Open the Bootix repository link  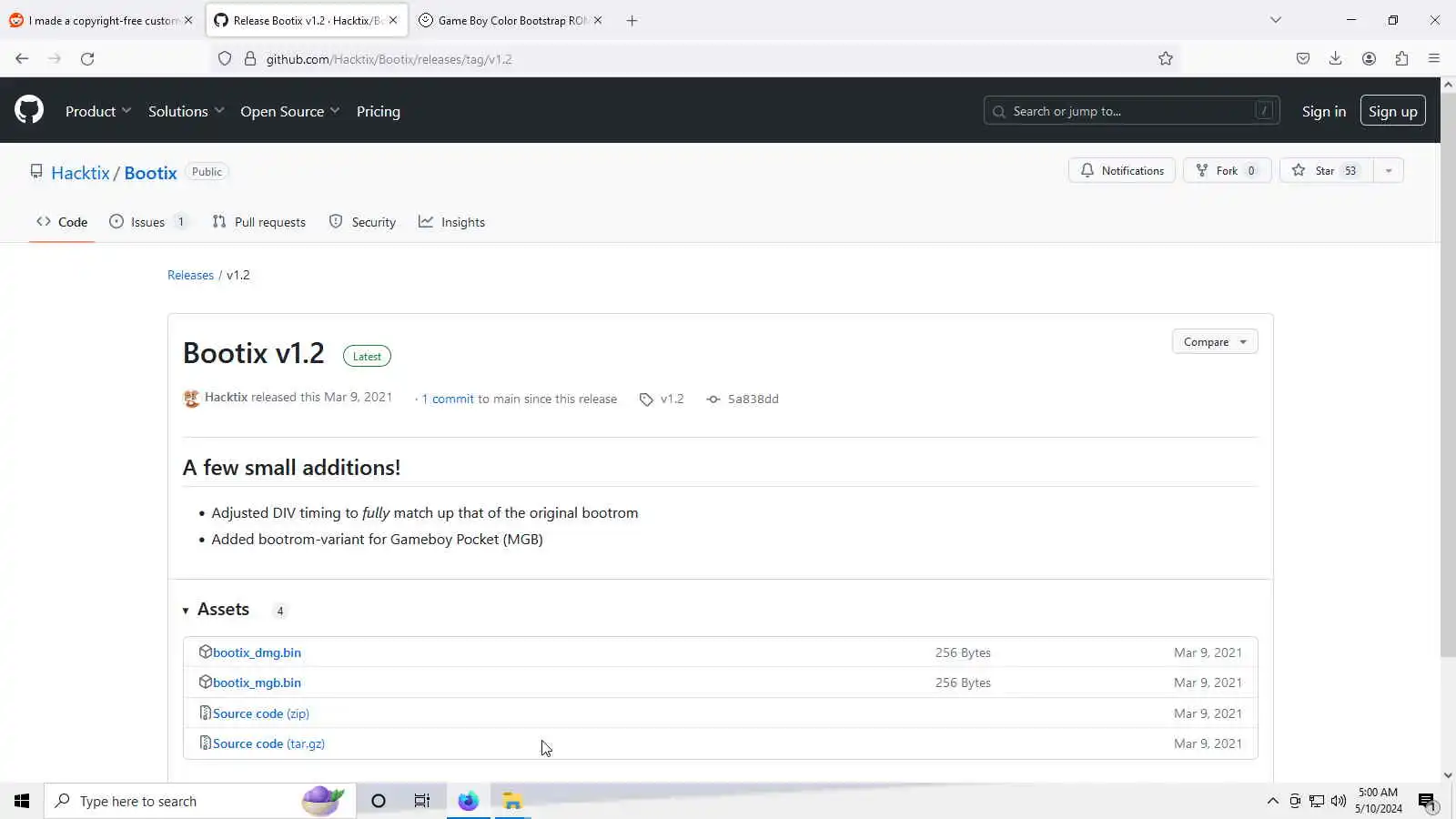(x=151, y=173)
